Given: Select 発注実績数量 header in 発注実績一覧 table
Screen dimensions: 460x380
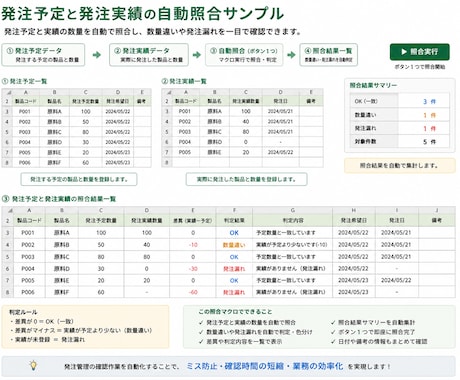Looking at the screenshot, I should (x=246, y=101).
